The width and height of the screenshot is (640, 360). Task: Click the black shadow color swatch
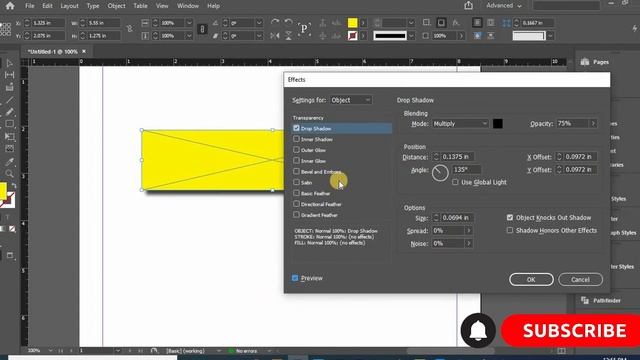(498, 124)
